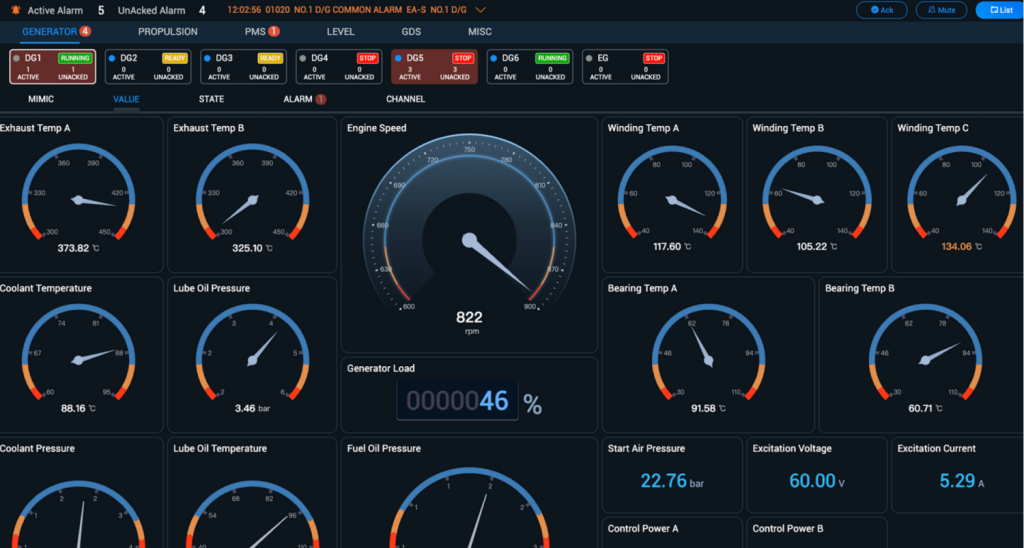The width and height of the screenshot is (1024, 548).
Task: Click the DG4 STOP status badge
Action: (x=366, y=59)
